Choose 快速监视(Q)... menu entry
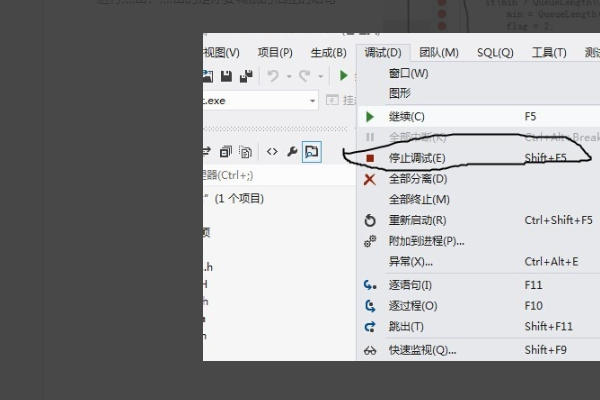Screen dimensions: 600x400 click(x=422, y=350)
